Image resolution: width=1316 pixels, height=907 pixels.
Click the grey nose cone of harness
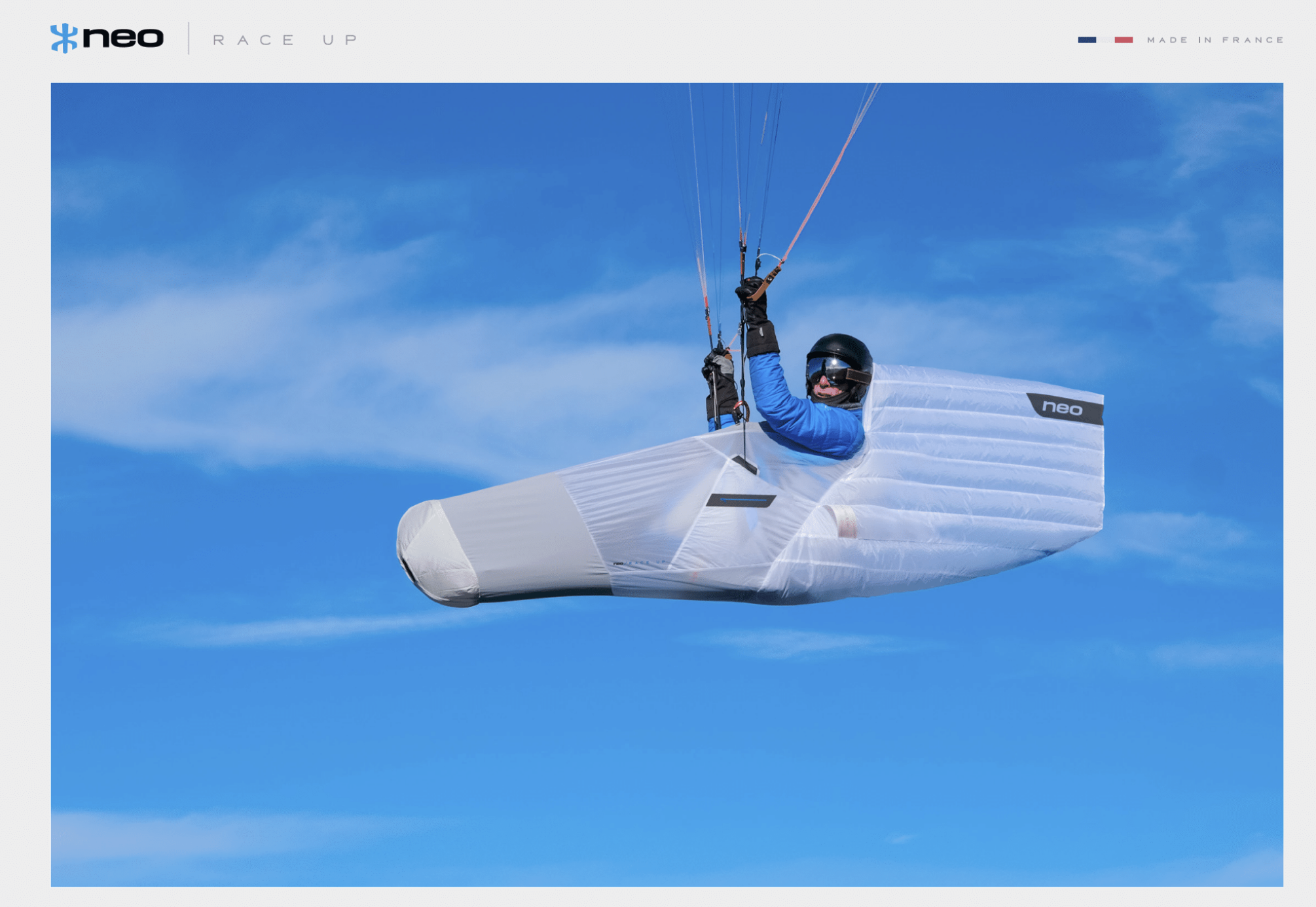pyautogui.click(x=432, y=553)
